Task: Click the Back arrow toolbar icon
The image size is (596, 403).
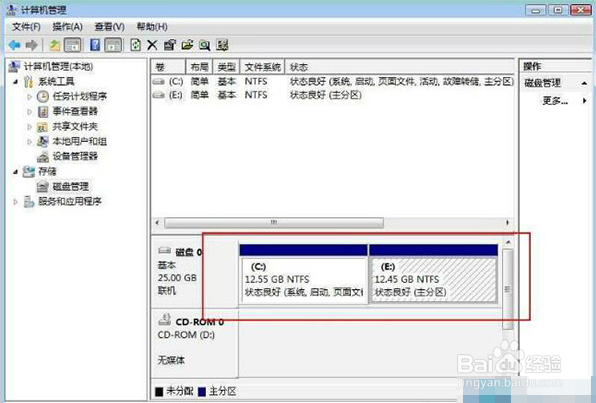Action: [x=14, y=45]
